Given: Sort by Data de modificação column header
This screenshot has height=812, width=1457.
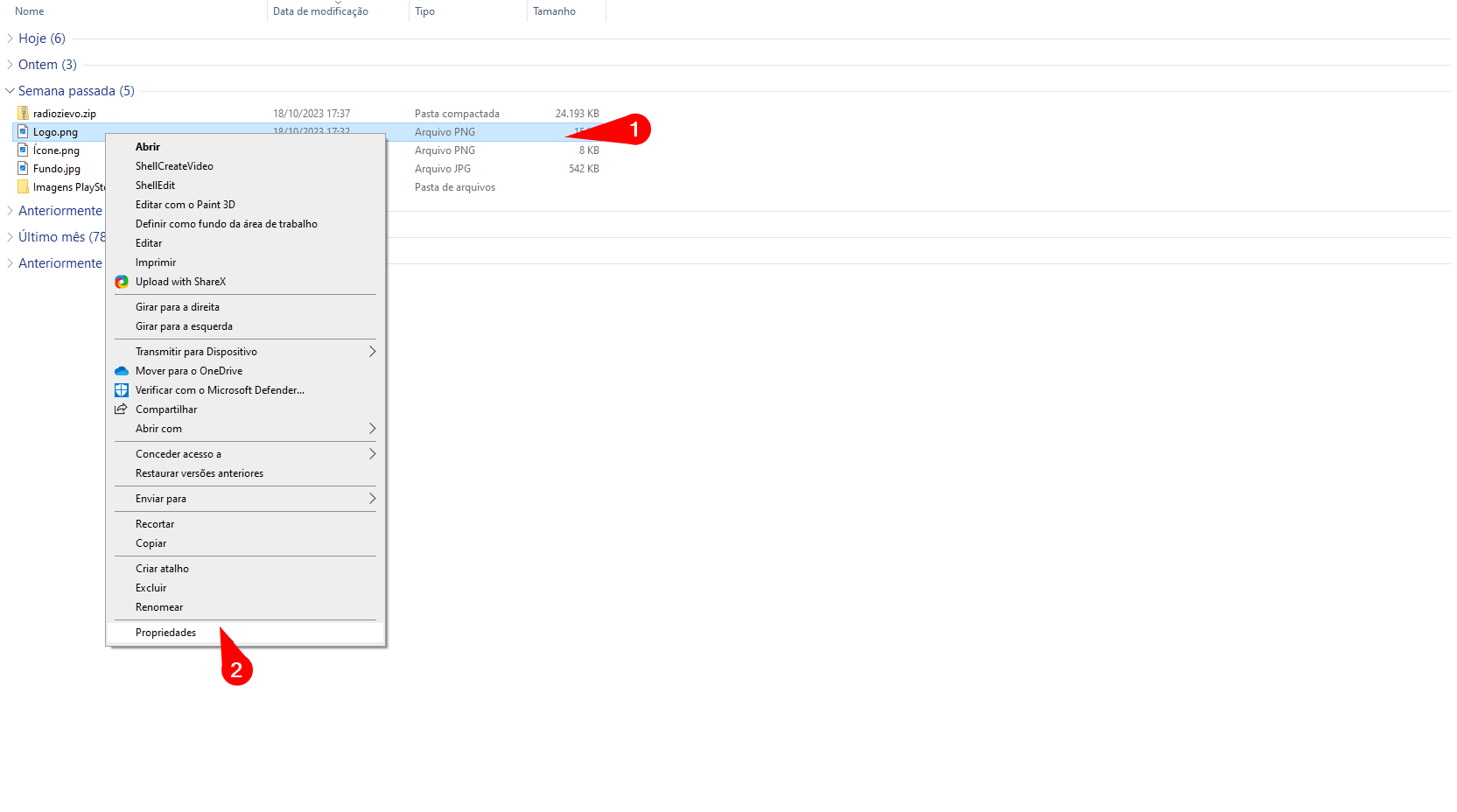Looking at the screenshot, I should coord(320,11).
